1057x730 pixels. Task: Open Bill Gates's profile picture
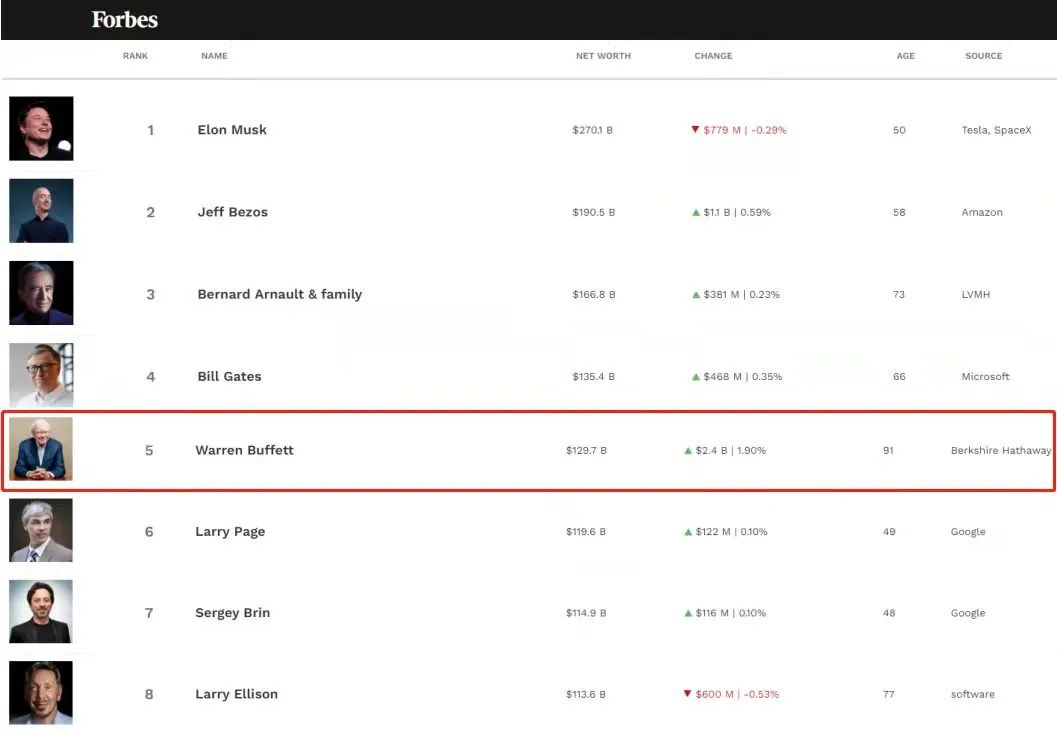click(x=41, y=375)
